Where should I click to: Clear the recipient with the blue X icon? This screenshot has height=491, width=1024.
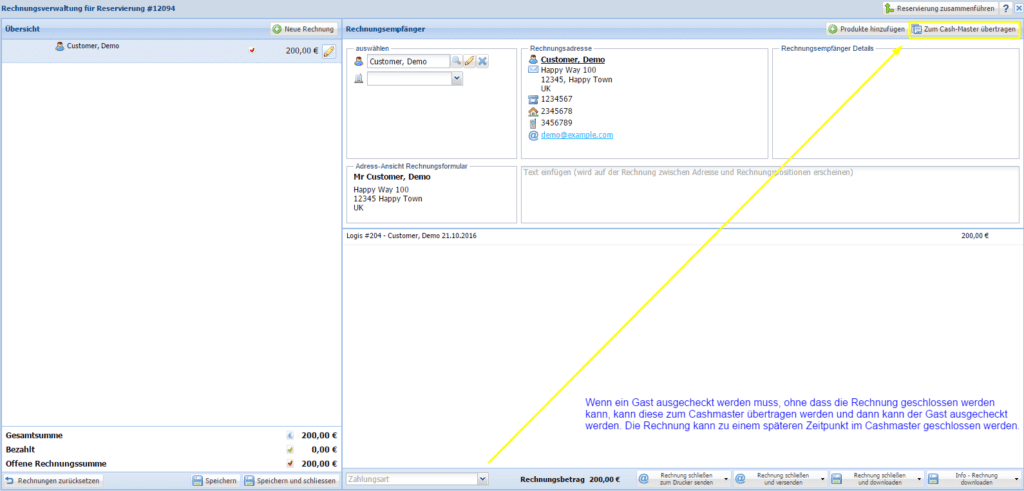pos(482,62)
